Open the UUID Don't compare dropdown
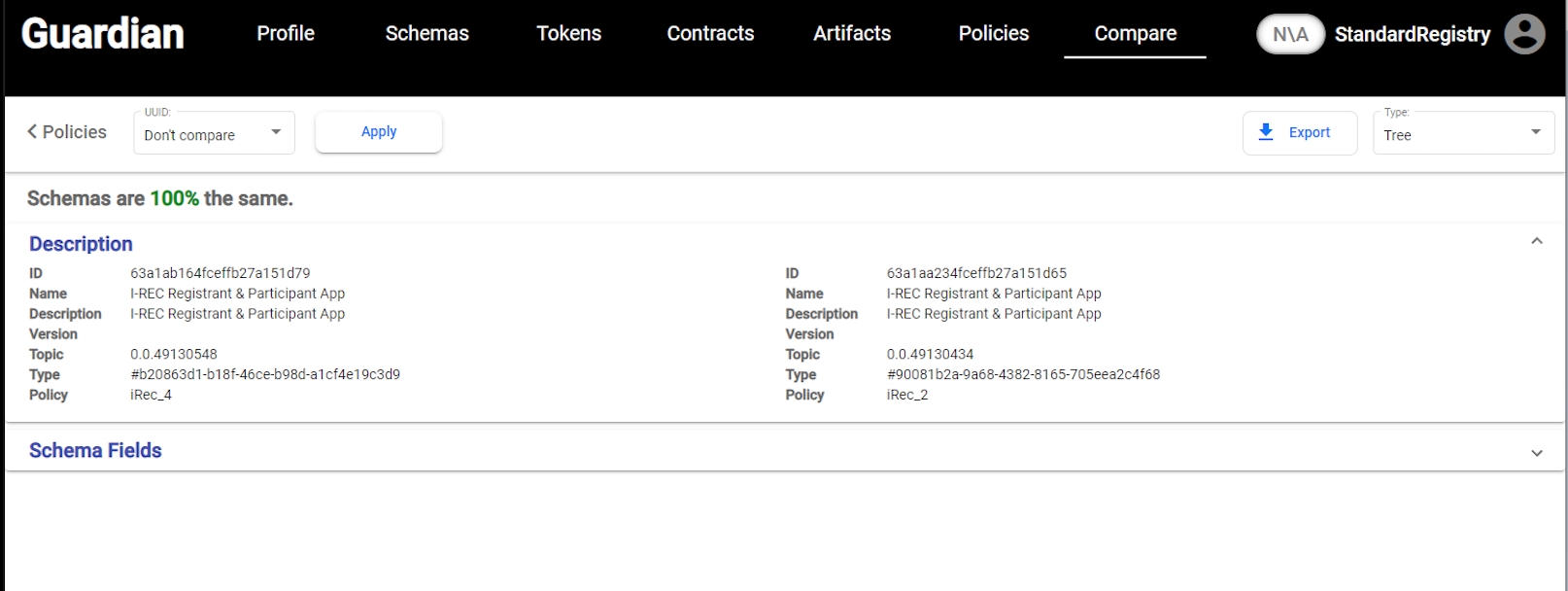The image size is (1568, 591). 214,133
